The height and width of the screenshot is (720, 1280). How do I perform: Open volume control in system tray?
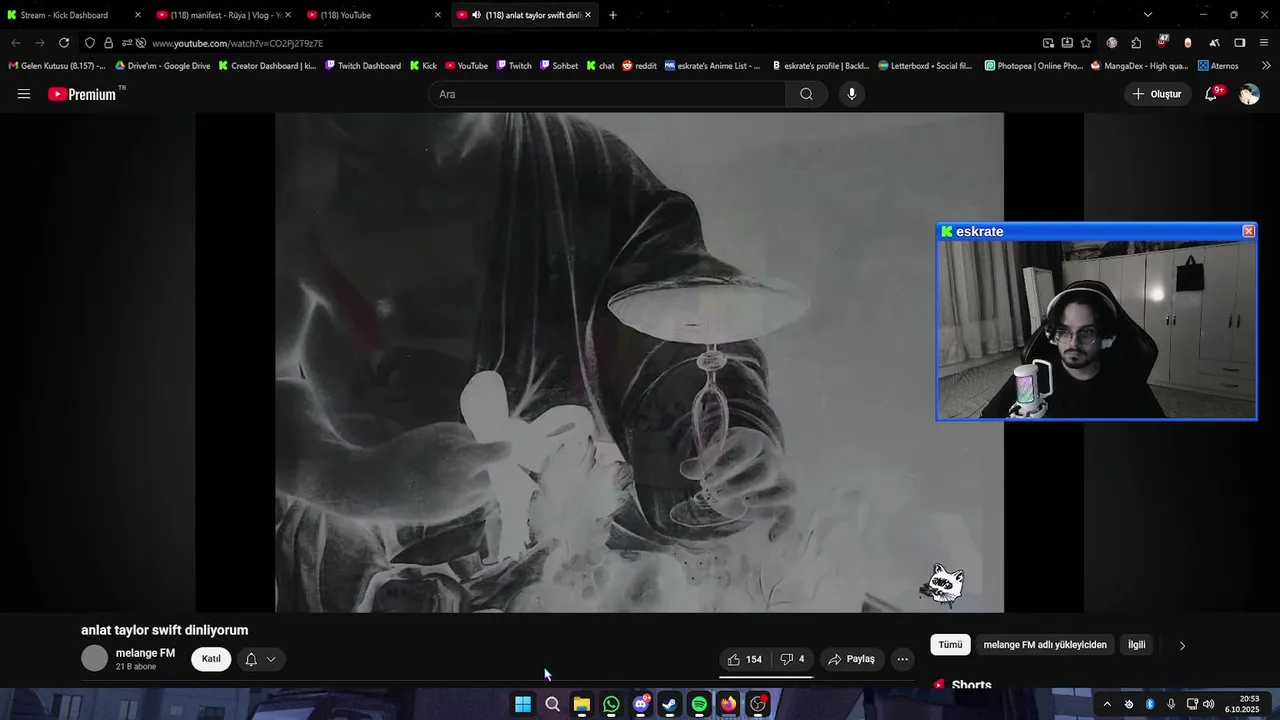pyautogui.click(x=1208, y=704)
